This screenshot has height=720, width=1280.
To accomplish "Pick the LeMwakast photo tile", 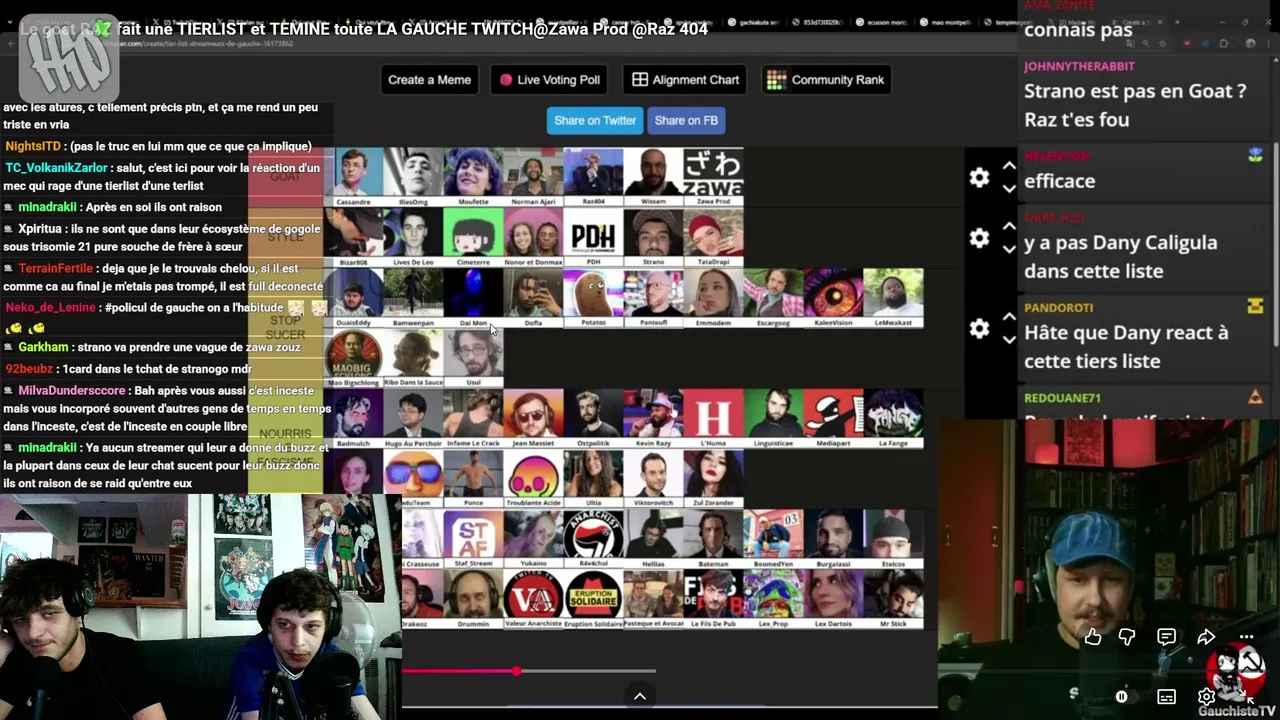I will (893, 297).
